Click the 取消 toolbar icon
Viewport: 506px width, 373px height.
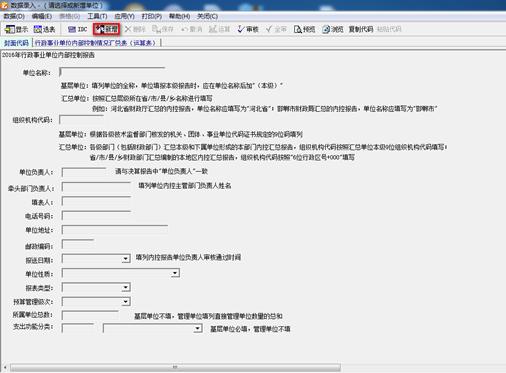[191, 29]
